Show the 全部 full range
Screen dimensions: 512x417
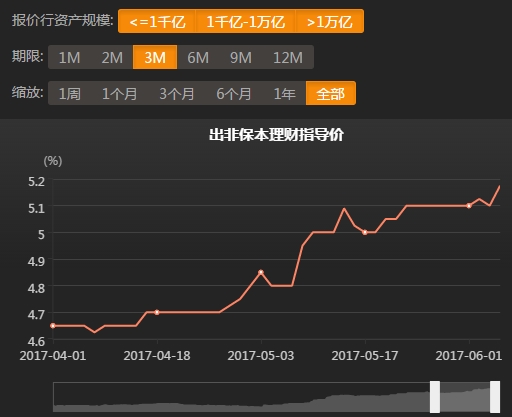click(x=331, y=93)
